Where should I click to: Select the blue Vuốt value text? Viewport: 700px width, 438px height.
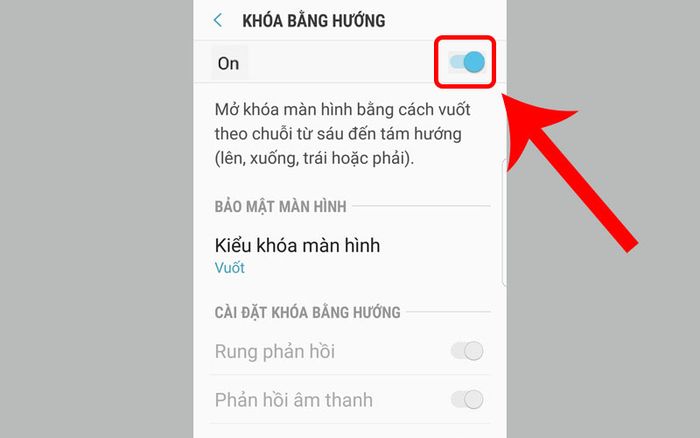tap(229, 268)
